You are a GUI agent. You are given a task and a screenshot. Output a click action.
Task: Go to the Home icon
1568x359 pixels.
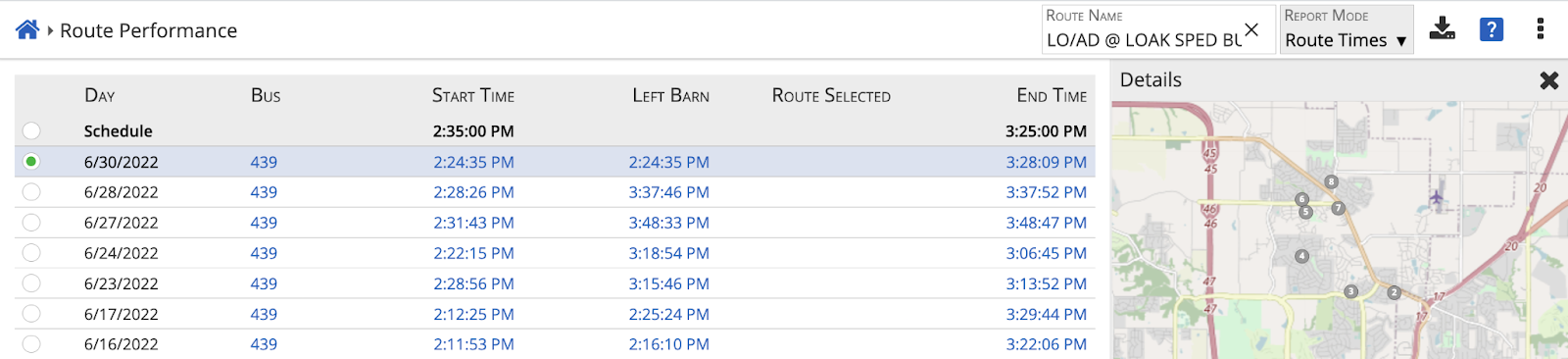27,30
